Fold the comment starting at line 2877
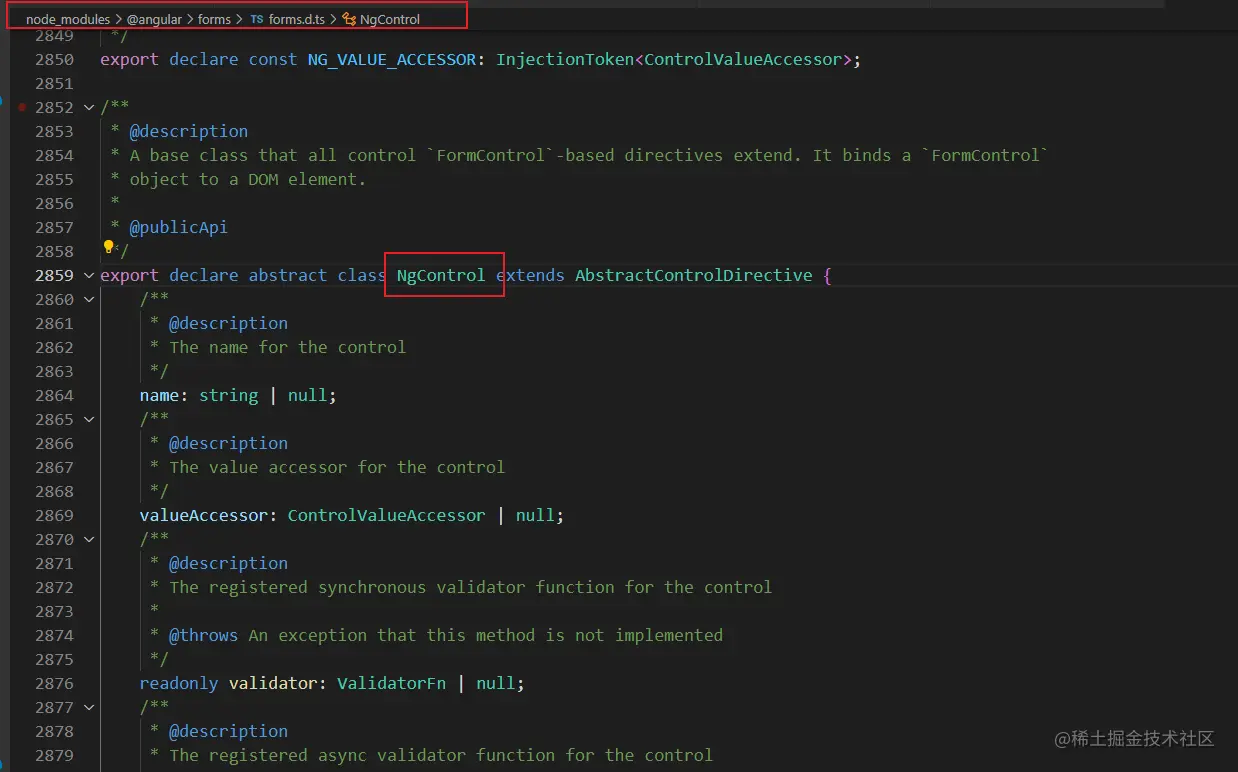Viewport: 1238px width, 772px height. pyautogui.click(x=89, y=707)
